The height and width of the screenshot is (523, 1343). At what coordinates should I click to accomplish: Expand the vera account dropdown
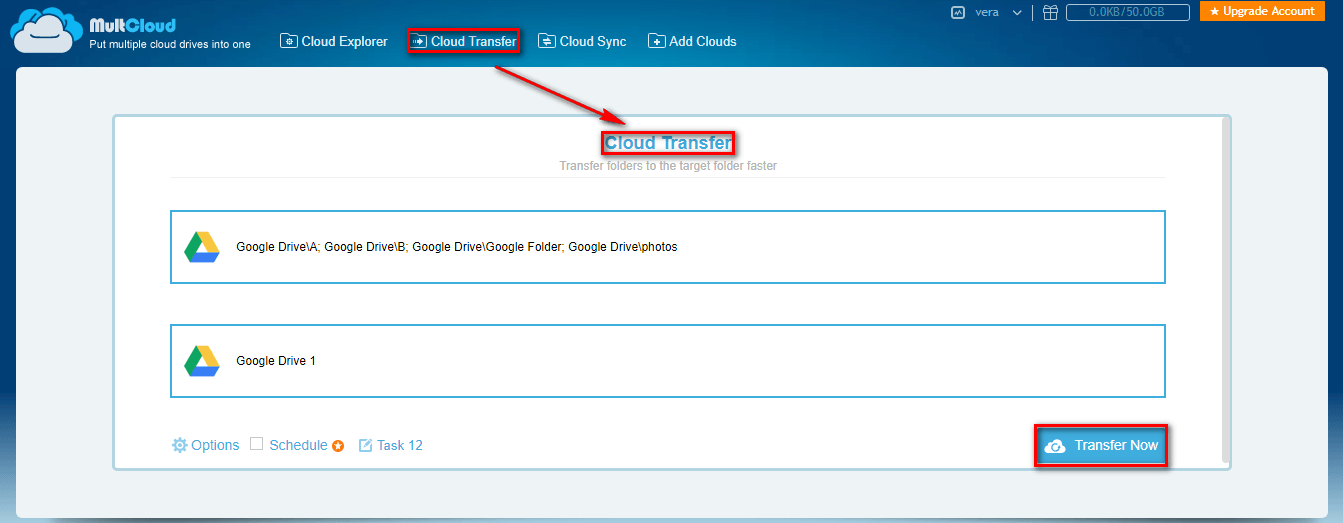point(1017,13)
